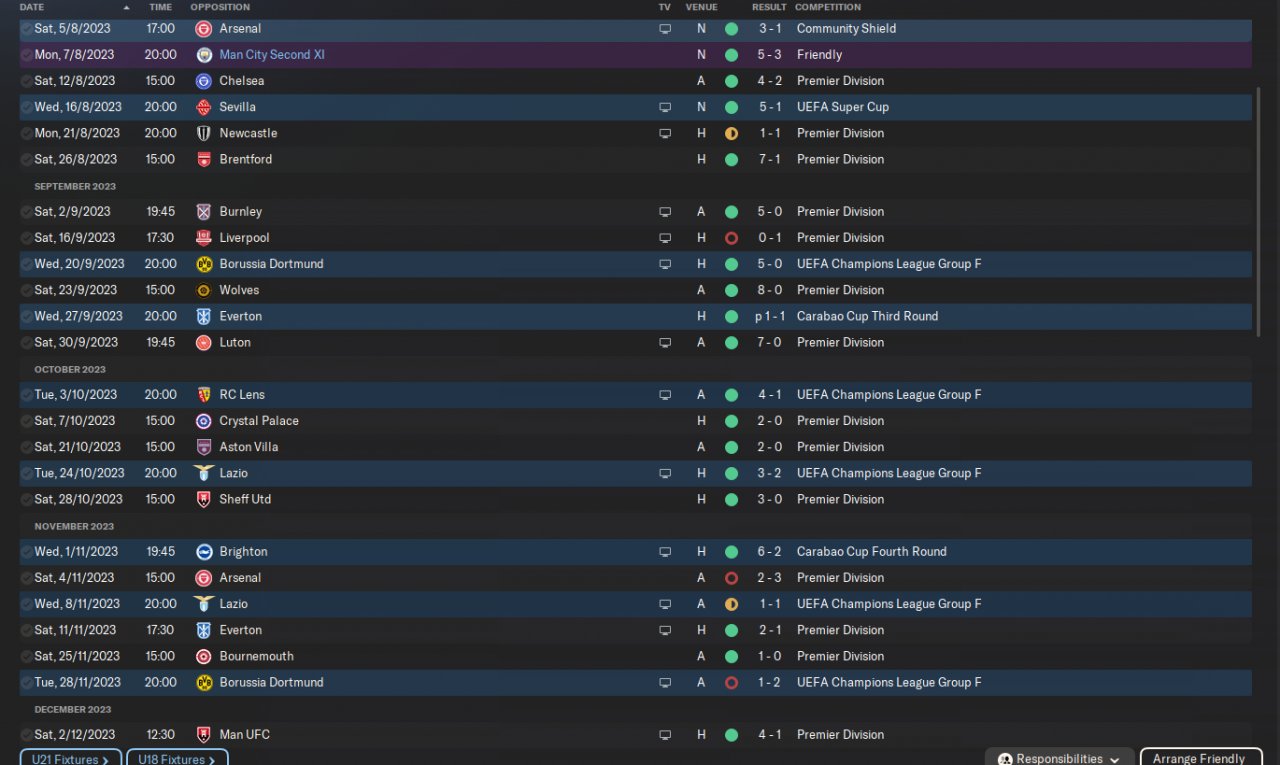1280x765 pixels.
Task: Click the TV broadcast icon for Liverpool match
Action: [665, 238]
